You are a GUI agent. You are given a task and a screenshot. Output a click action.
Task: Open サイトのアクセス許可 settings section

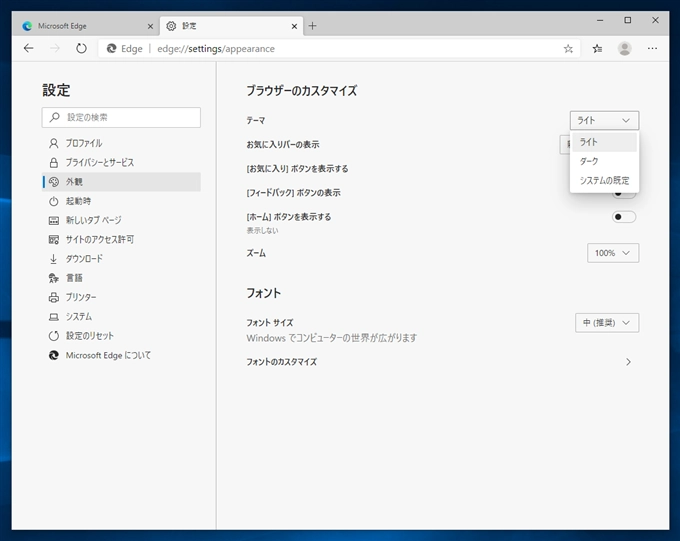[x=121, y=239]
